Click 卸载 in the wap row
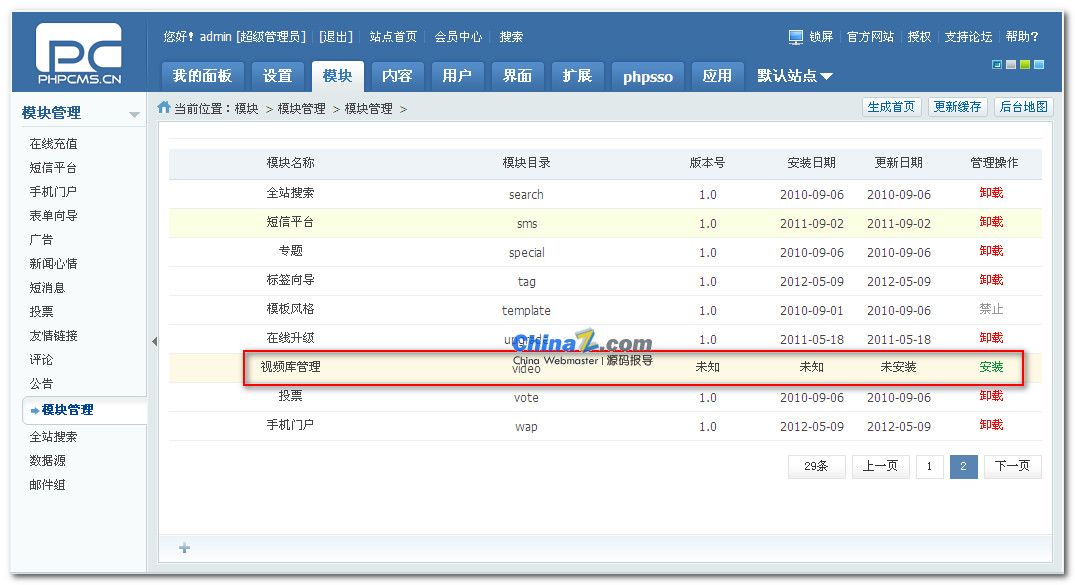The height and width of the screenshot is (585, 1075). click(x=991, y=425)
